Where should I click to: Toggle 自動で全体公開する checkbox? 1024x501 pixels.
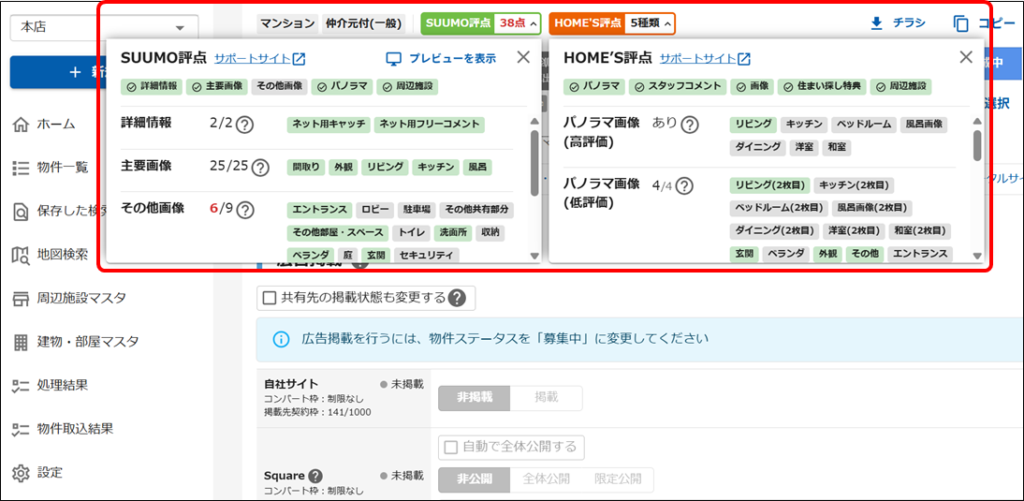pos(451,447)
